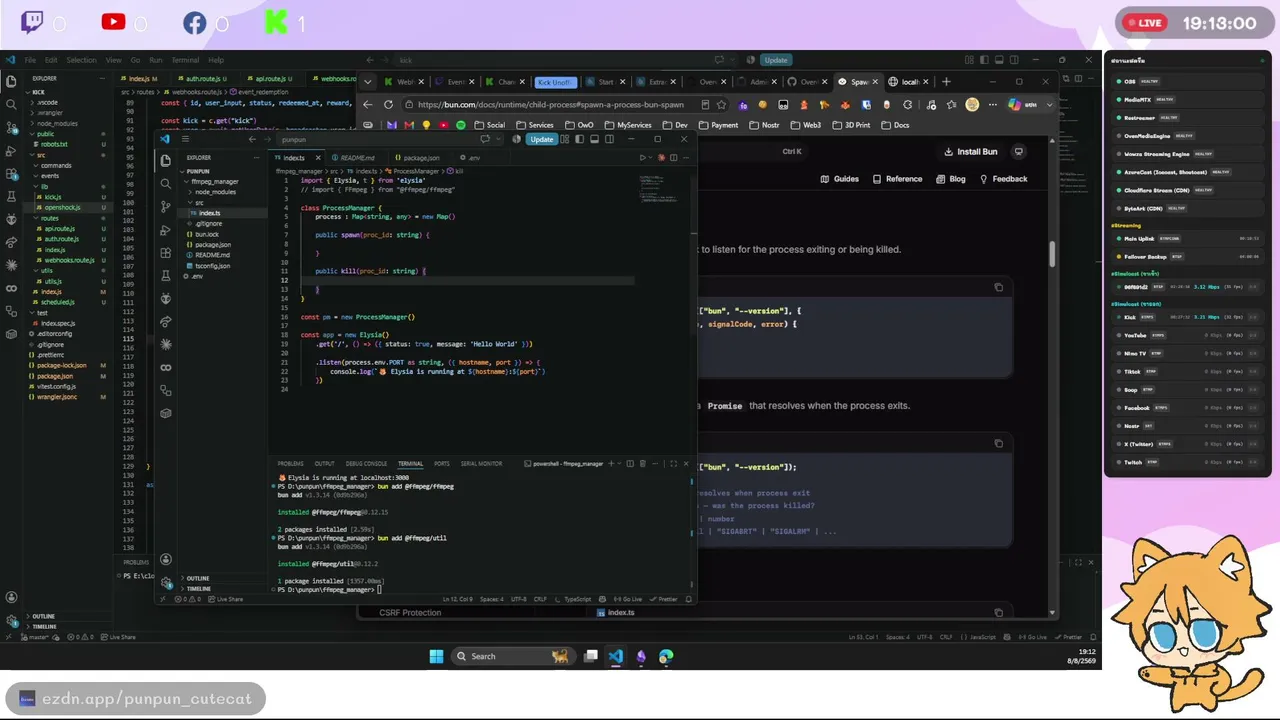This screenshot has width=1280, height=720.
Task: Open Manage gear in punpun window activity bar
Action: point(166,581)
